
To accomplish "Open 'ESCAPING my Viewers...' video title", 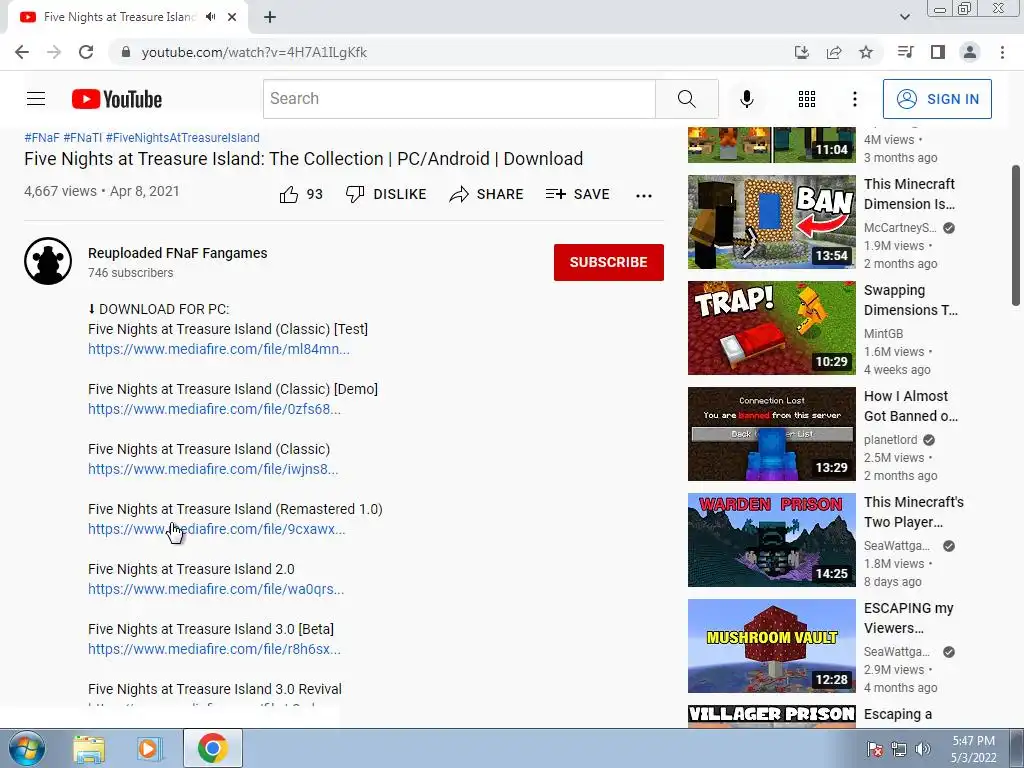I will [x=908, y=618].
